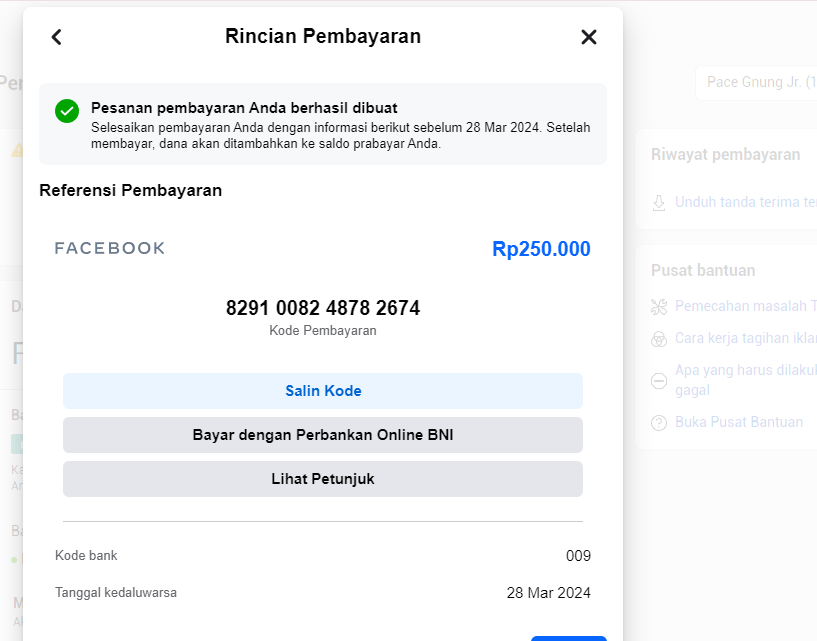Click the download icon beside Unduh tanda terima

tap(659, 202)
